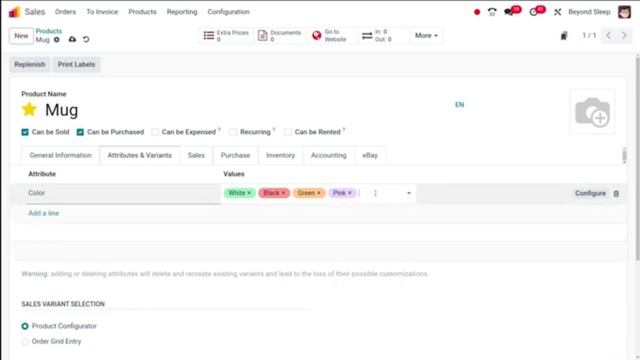
Task: Click Configure on Color line
Action: [590, 193]
